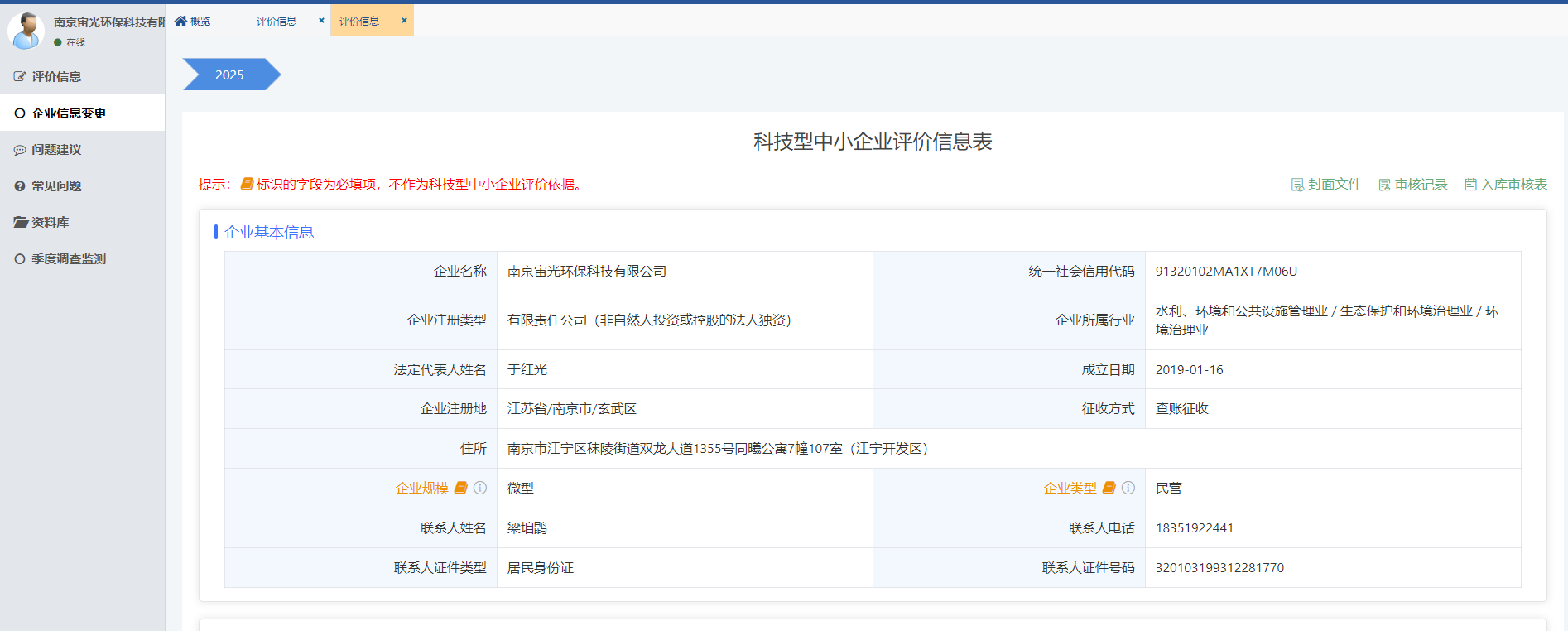
Task: Click the home icon on 概览 tab
Action: click(180, 22)
